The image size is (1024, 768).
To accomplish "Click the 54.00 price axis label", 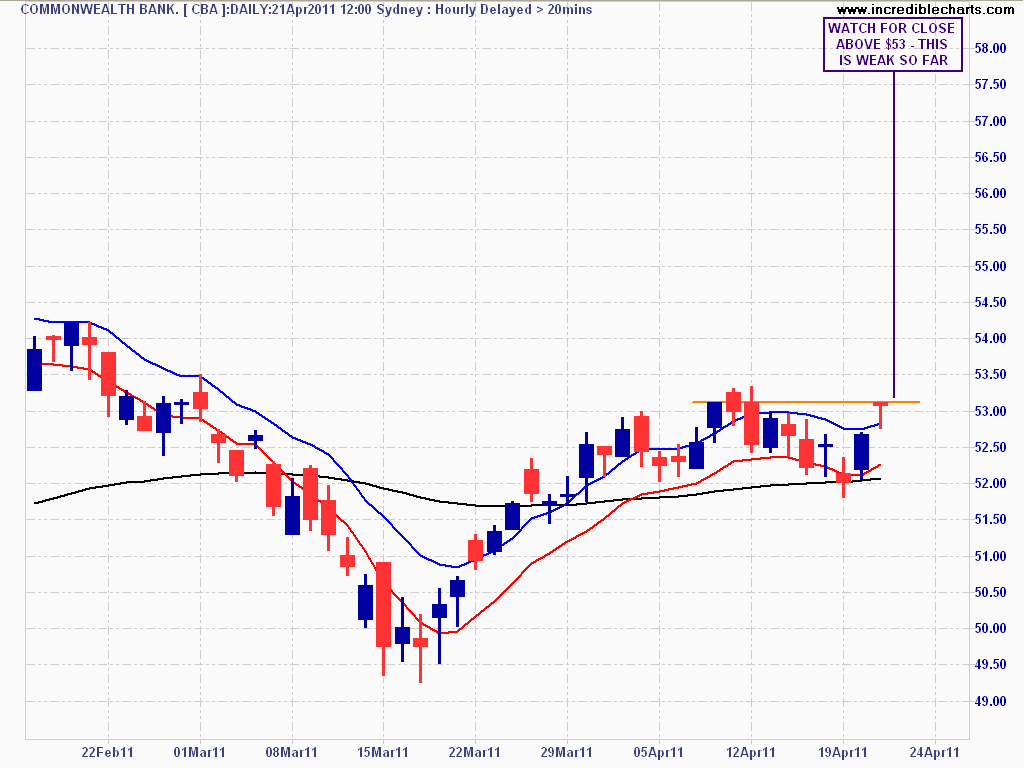I will pos(990,338).
